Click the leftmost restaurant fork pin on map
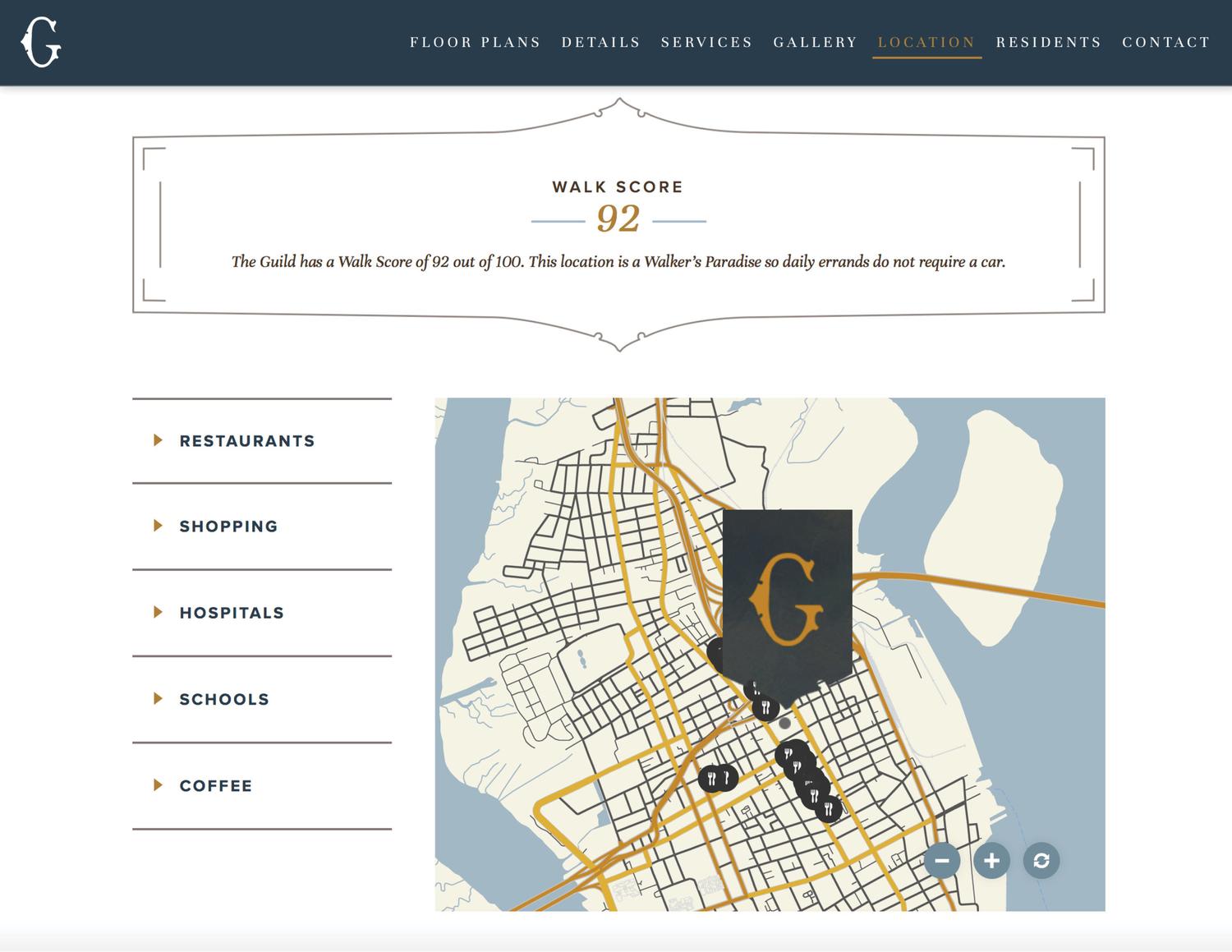Image resolution: width=1232 pixels, height=952 pixels. click(x=710, y=778)
